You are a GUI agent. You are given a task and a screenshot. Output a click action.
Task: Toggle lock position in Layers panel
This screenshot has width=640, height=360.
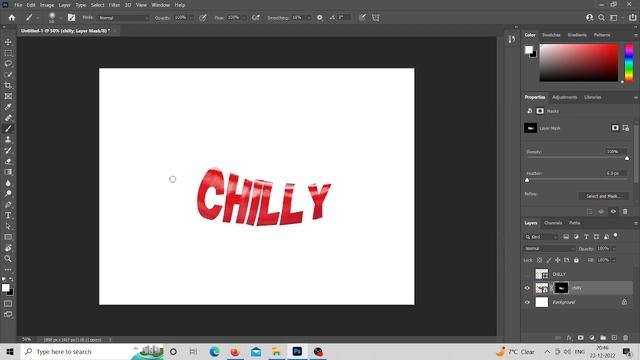point(558,260)
